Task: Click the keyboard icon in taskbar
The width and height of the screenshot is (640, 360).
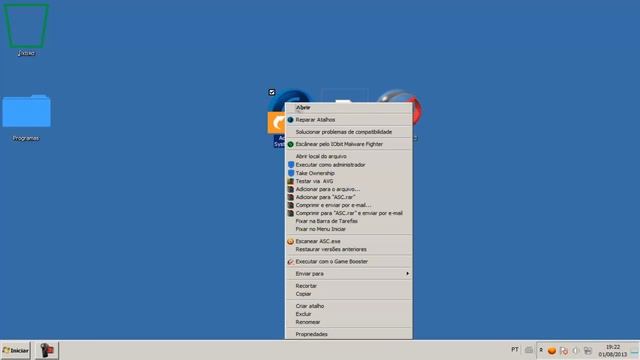Action: [529, 350]
